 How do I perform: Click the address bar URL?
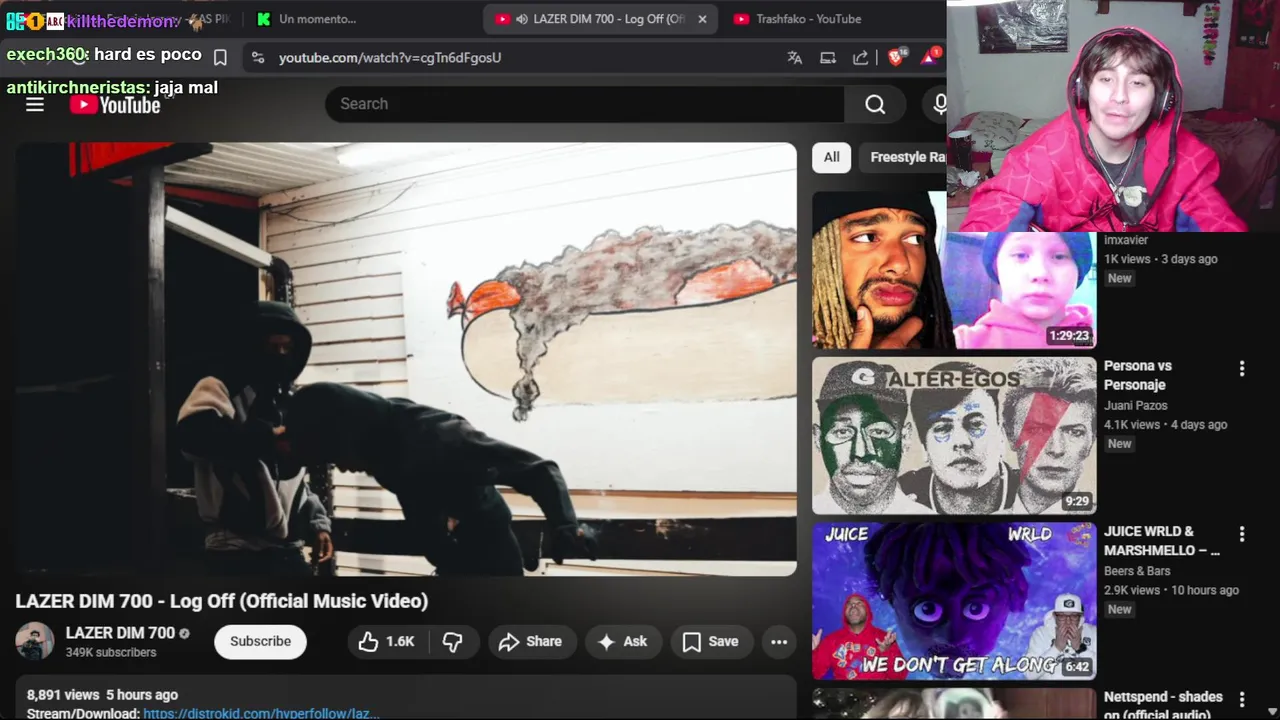pyautogui.click(x=390, y=58)
